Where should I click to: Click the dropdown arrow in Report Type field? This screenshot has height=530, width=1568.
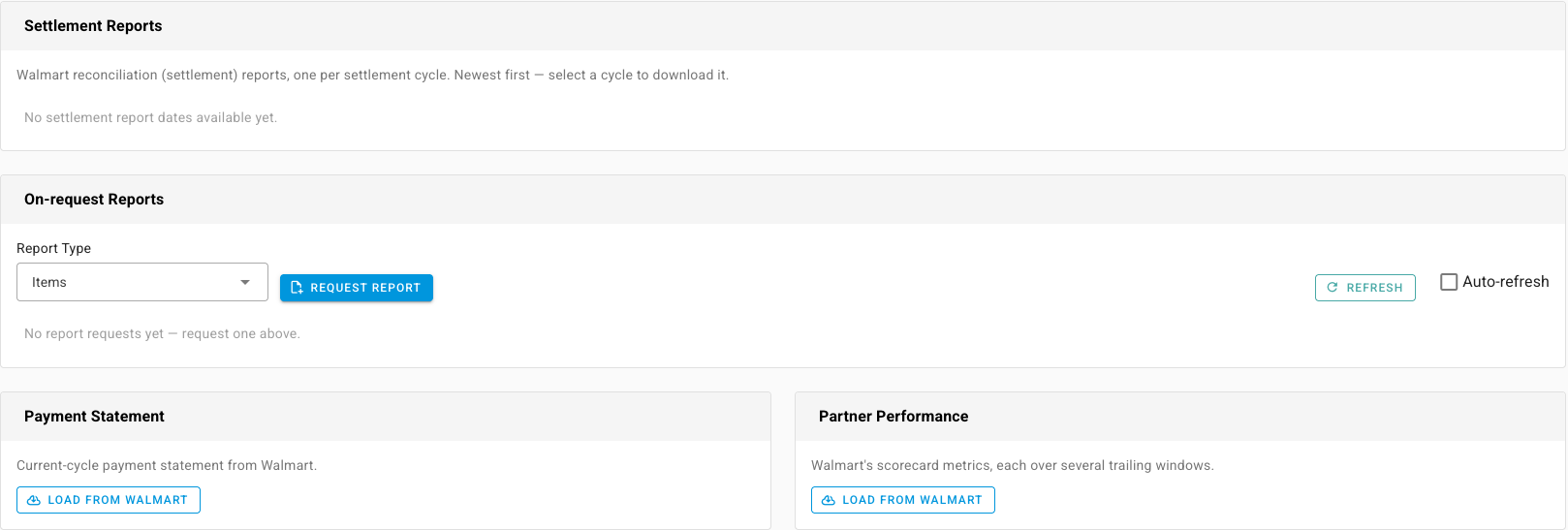pos(245,282)
